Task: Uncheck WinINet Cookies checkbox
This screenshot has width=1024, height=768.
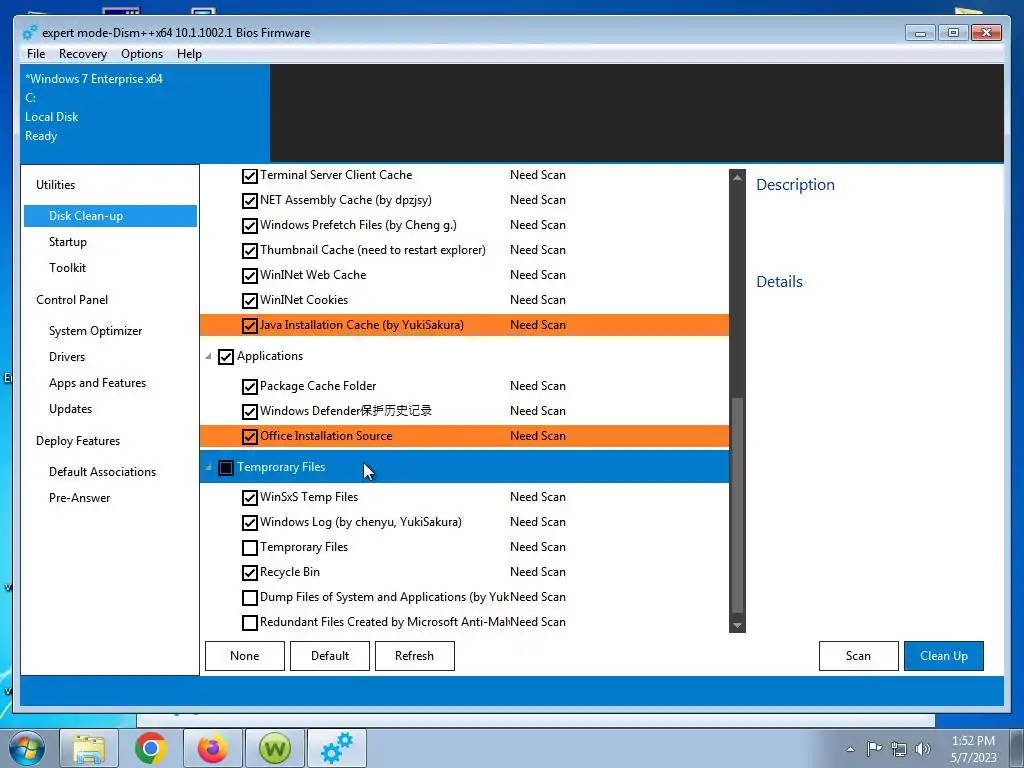Action: 249,300
